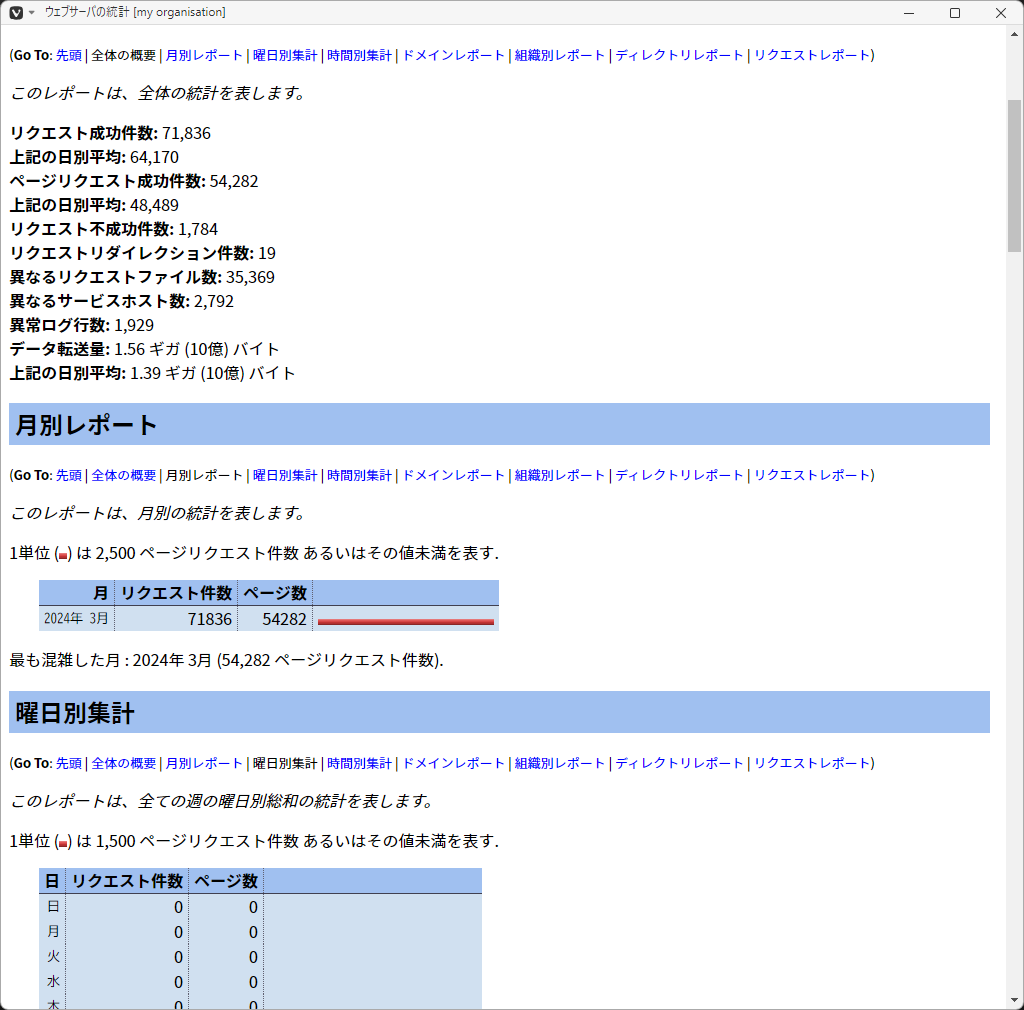
Task: Select the 上記の日別平均: 48,489 line
Action: coord(94,206)
